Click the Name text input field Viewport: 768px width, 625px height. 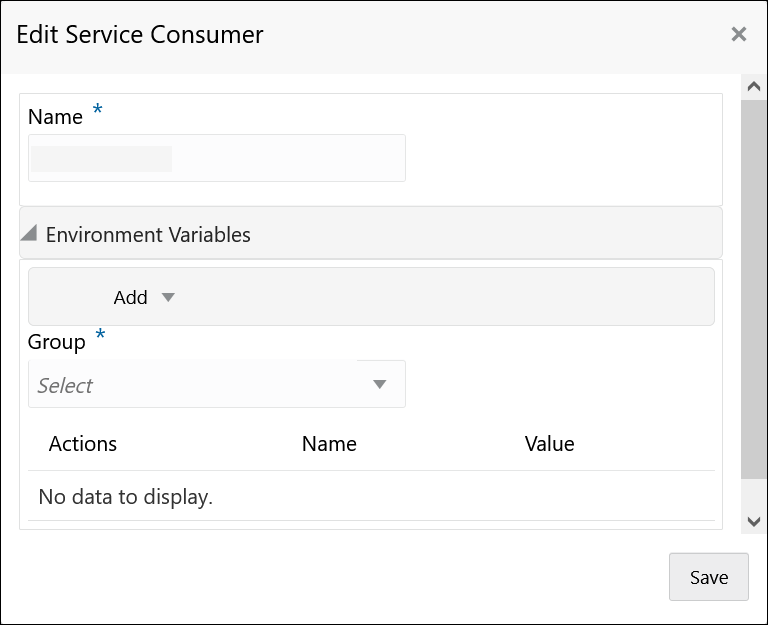217,158
